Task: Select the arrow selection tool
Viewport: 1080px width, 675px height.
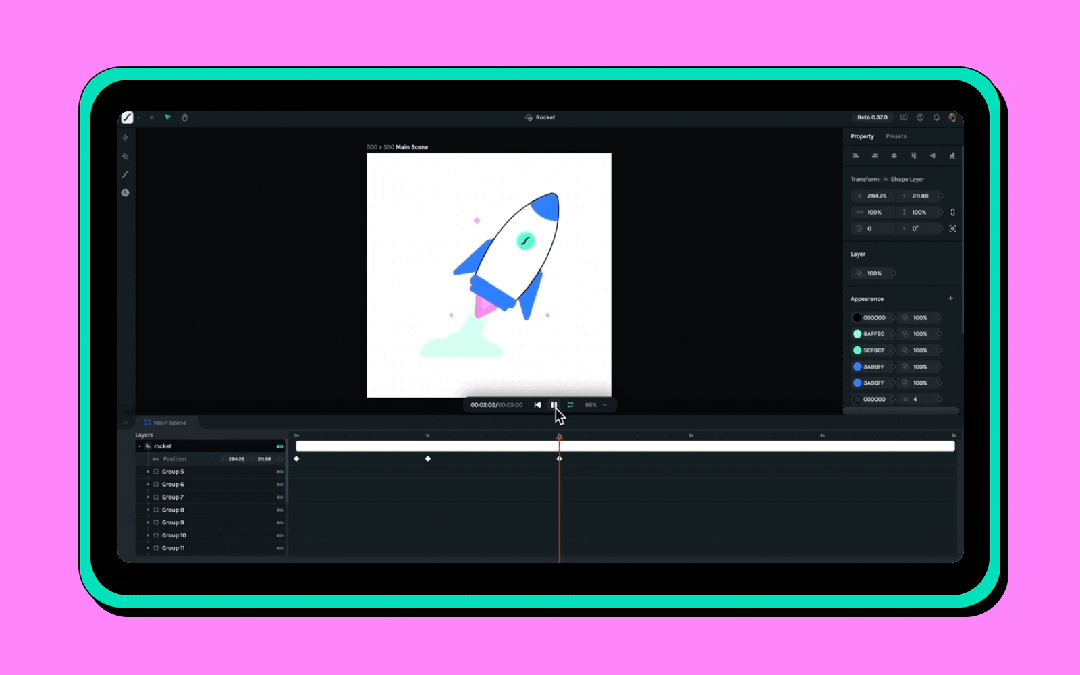Action: point(168,118)
